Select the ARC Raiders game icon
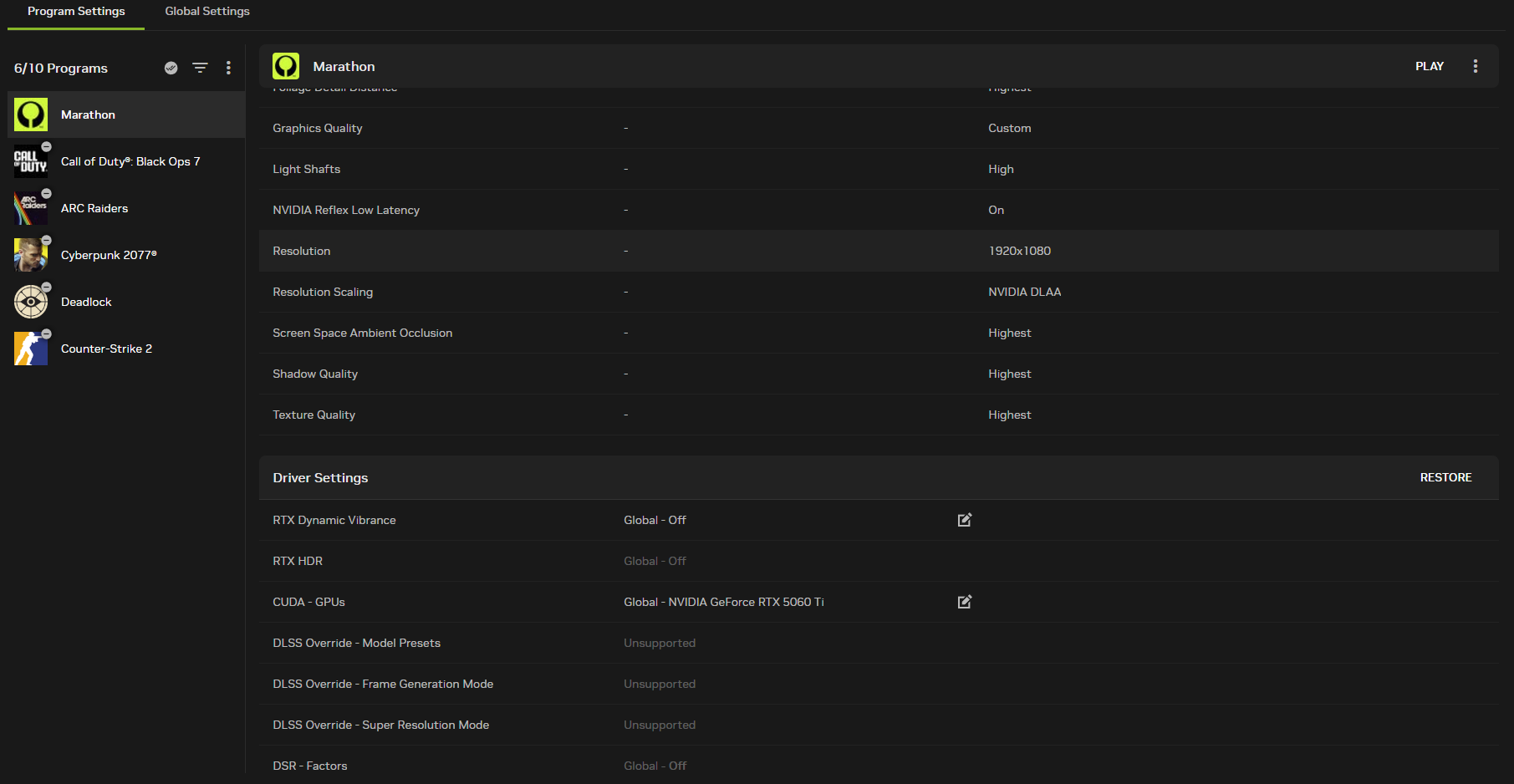 [31, 208]
